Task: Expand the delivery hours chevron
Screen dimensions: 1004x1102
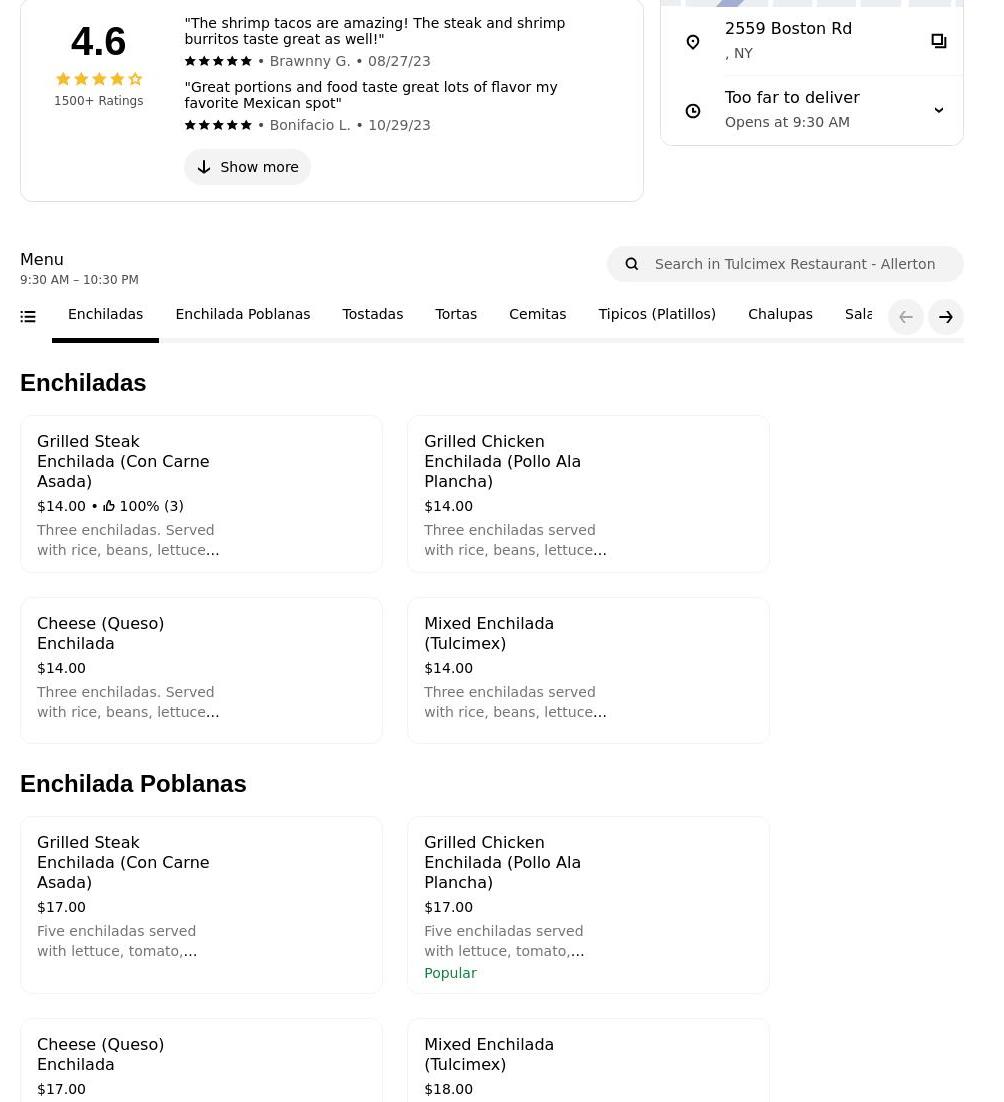Action: [938, 110]
